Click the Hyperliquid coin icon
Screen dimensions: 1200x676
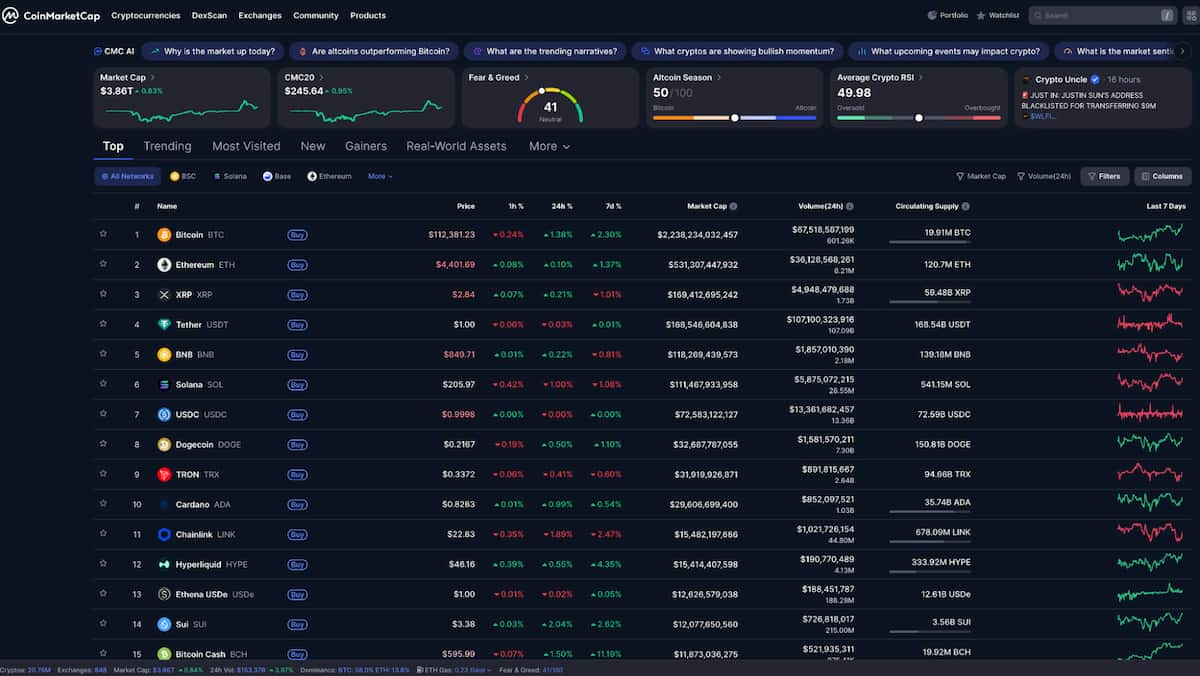coord(164,564)
